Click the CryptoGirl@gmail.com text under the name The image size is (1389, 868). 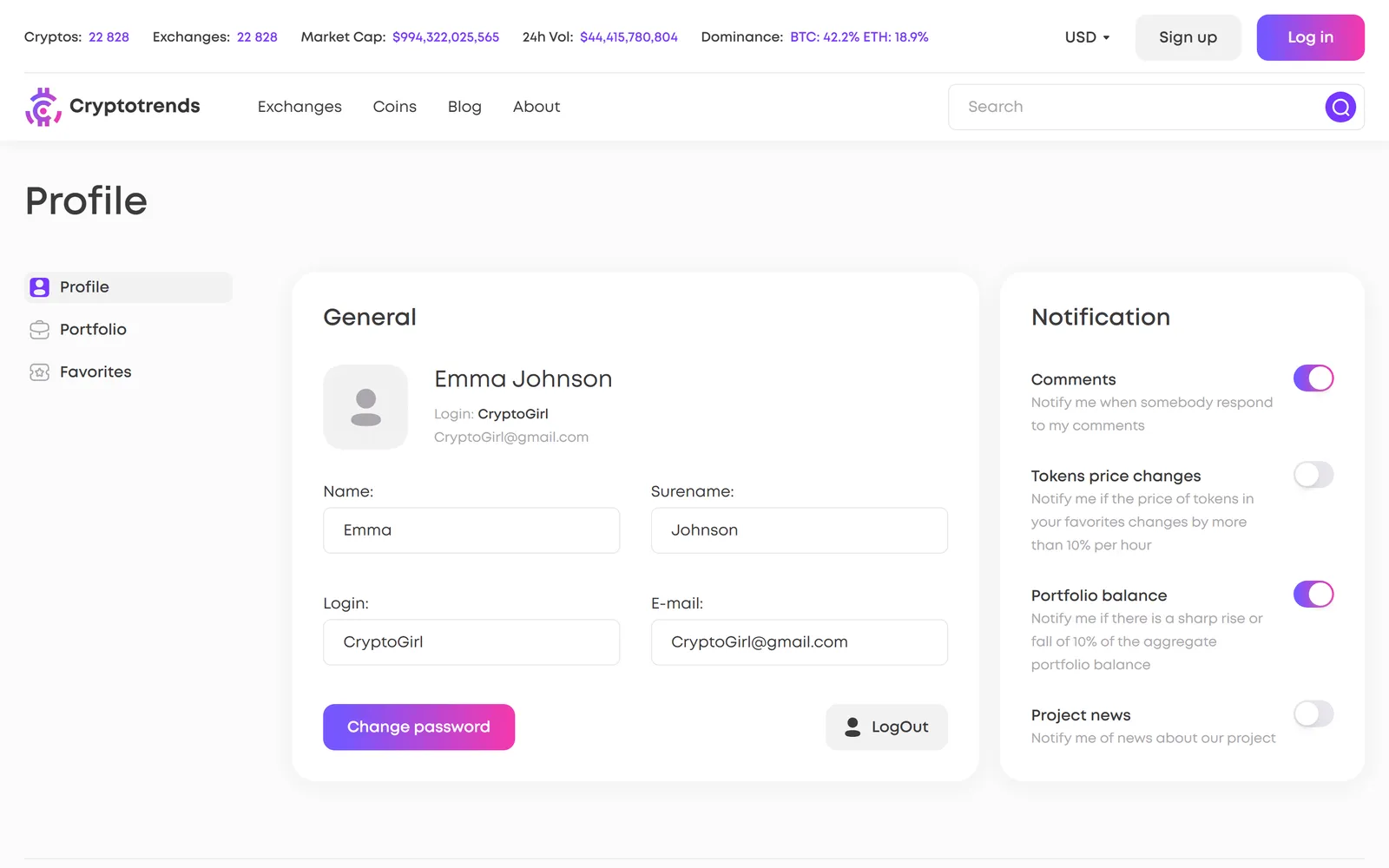pos(511,437)
